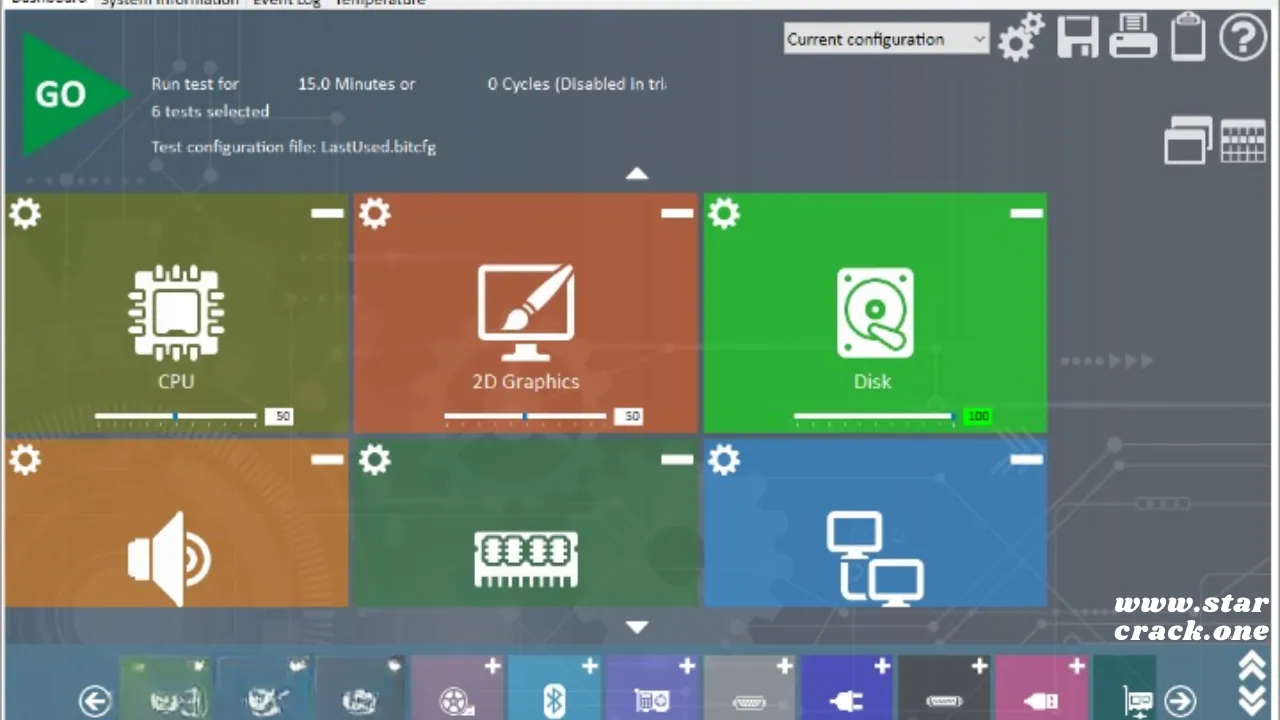Switch to the Event Log tab

click(287, 3)
